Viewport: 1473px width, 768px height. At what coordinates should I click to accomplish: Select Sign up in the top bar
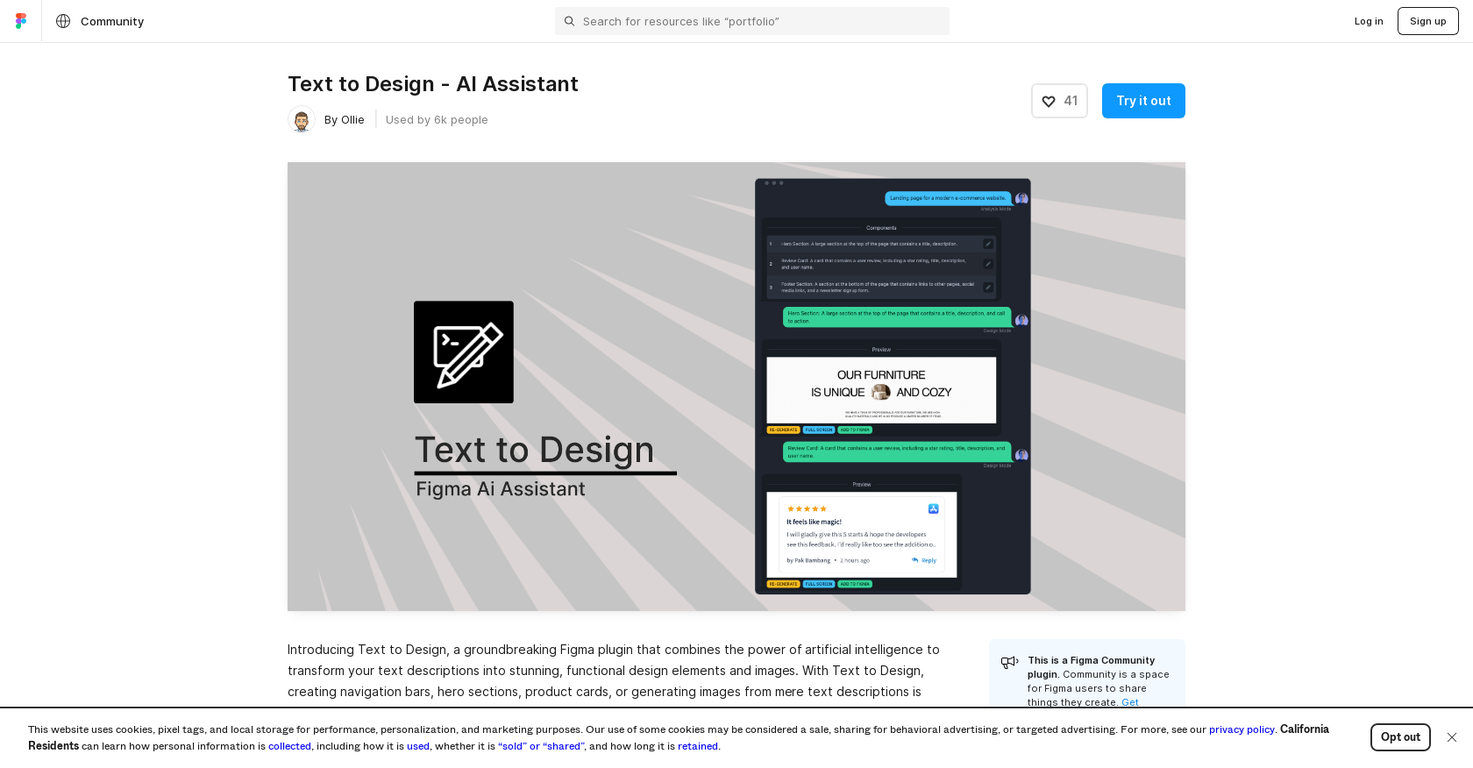pyautogui.click(x=1427, y=20)
